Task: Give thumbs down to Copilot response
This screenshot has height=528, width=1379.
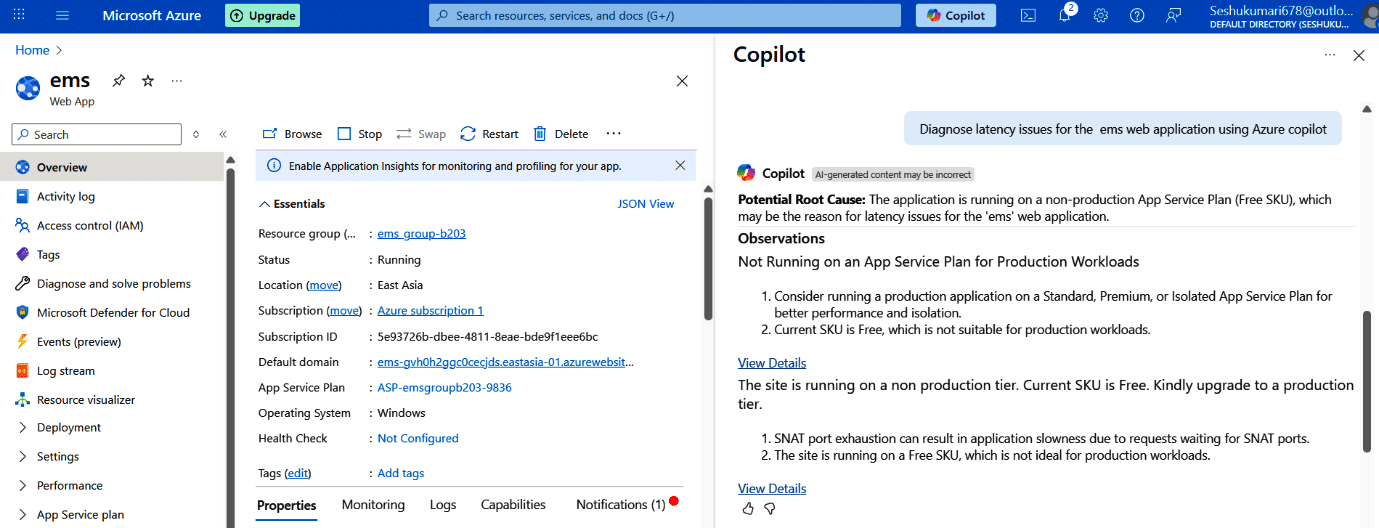Action: pyautogui.click(x=770, y=508)
